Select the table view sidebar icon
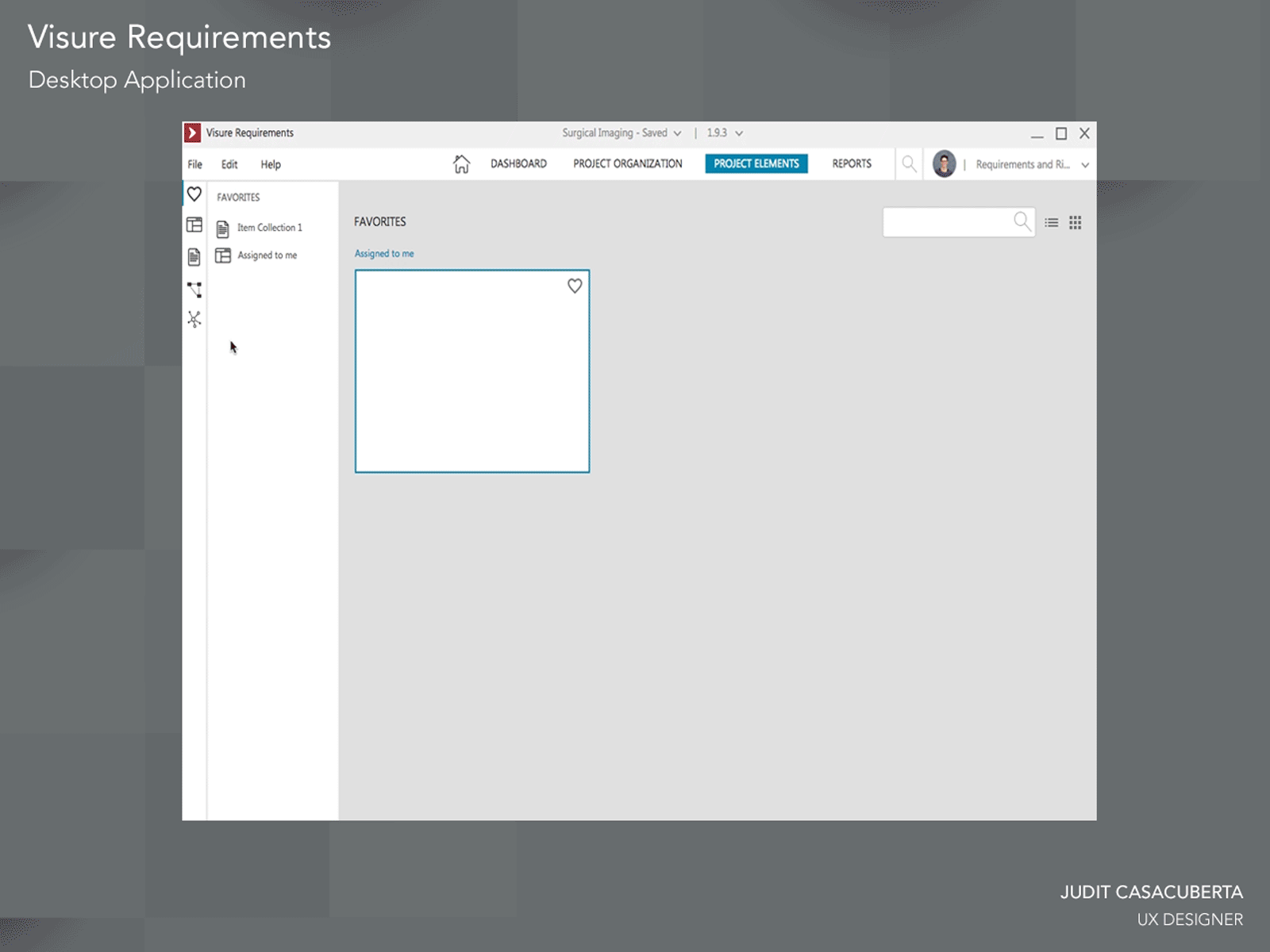Screen dimensions: 1270x952 coord(194,225)
